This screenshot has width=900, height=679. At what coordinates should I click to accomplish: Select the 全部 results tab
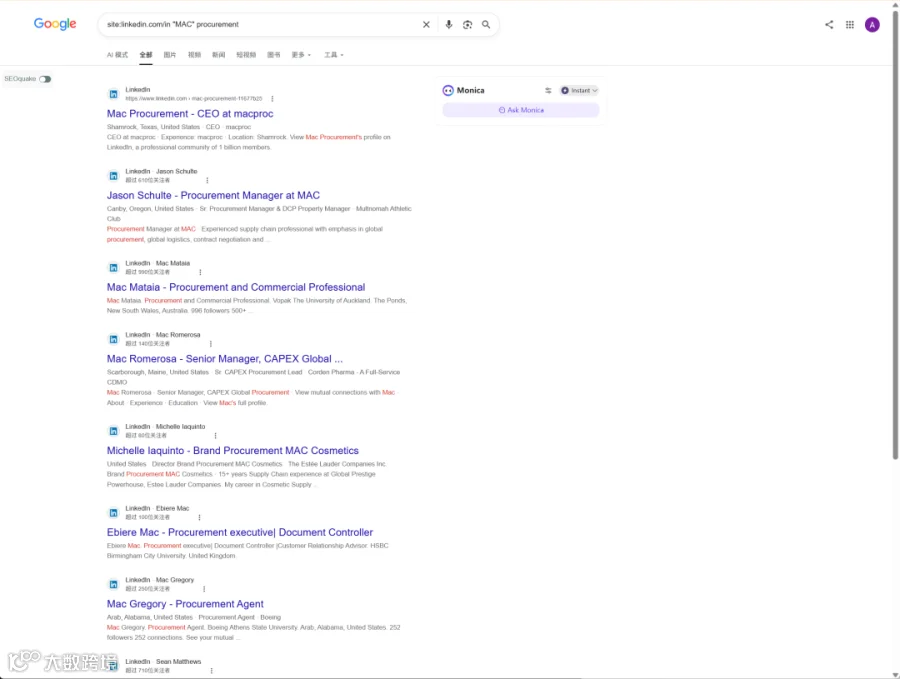[146, 55]
